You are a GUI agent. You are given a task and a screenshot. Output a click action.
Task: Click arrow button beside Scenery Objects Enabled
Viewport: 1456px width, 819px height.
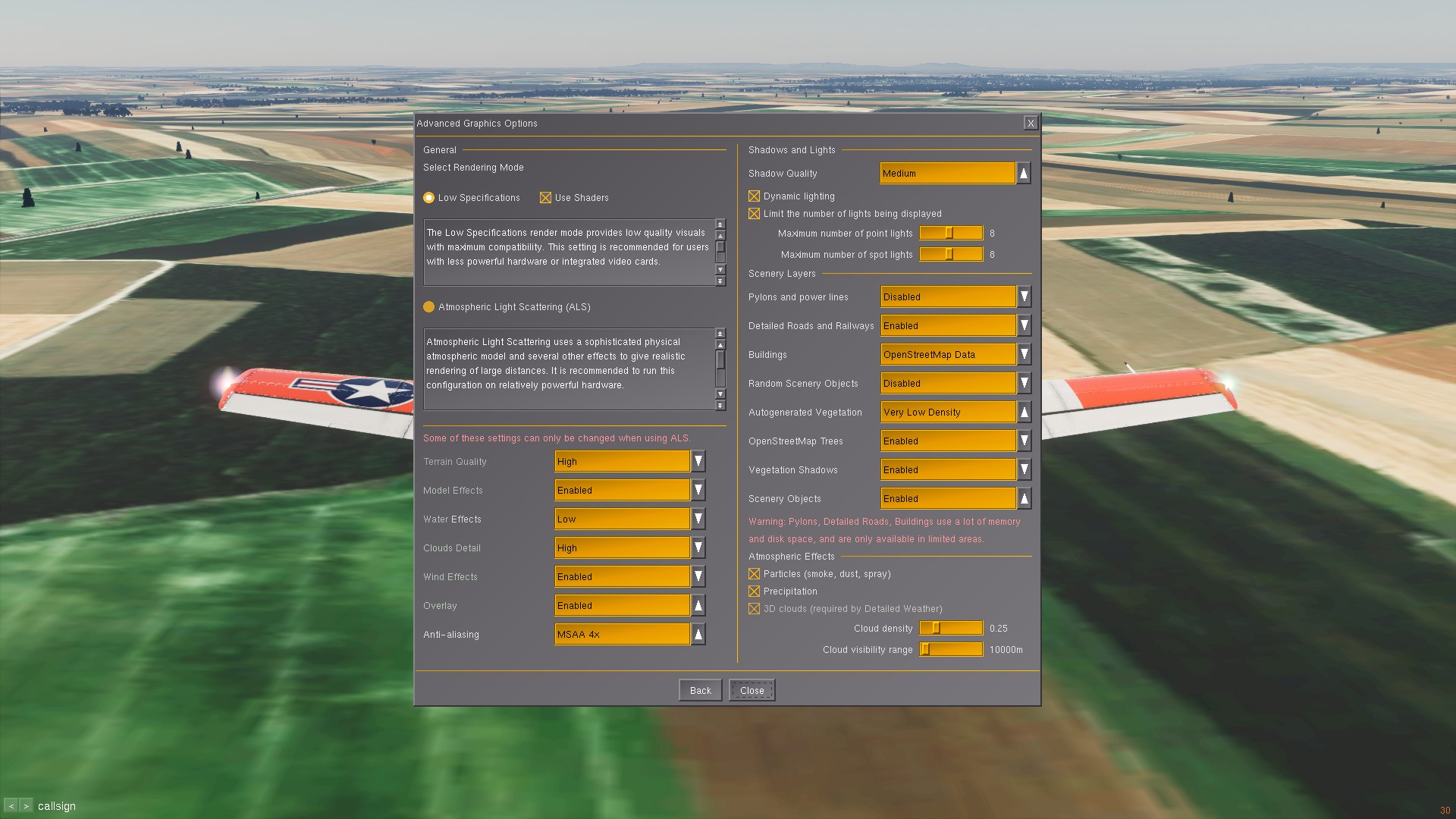(x=1024, y=499)
